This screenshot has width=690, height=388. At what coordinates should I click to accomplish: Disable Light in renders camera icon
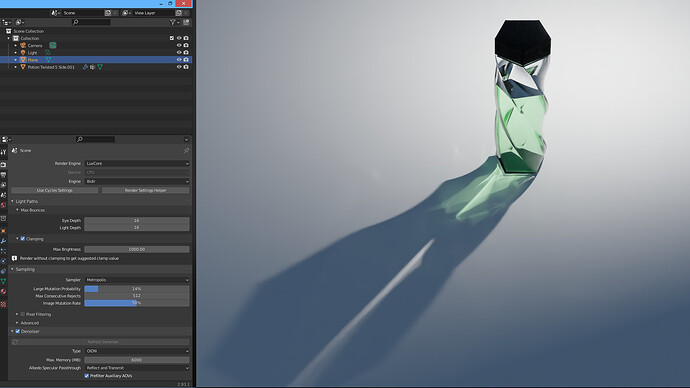pyautogui.click(x=186, y=52)
